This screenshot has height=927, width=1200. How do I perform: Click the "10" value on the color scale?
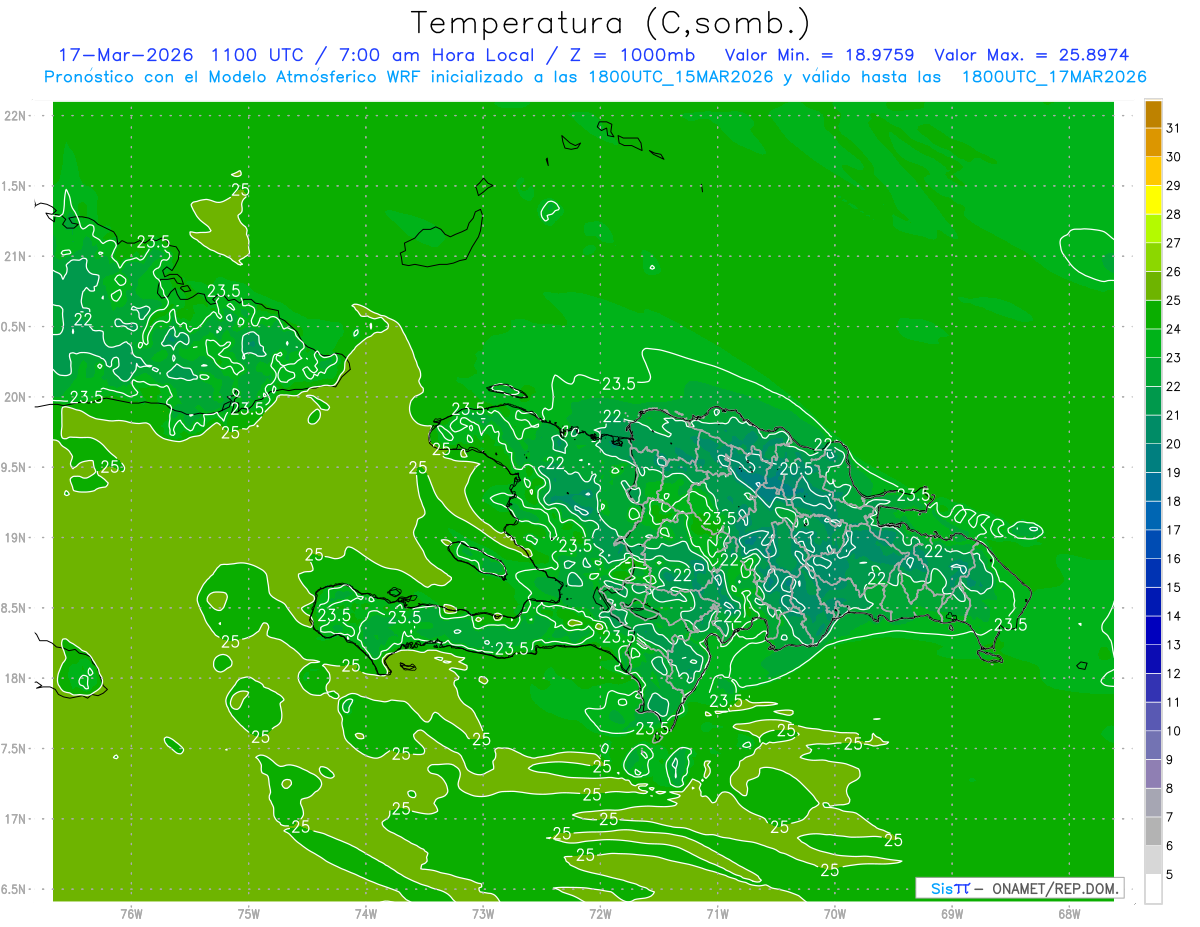1174,731
